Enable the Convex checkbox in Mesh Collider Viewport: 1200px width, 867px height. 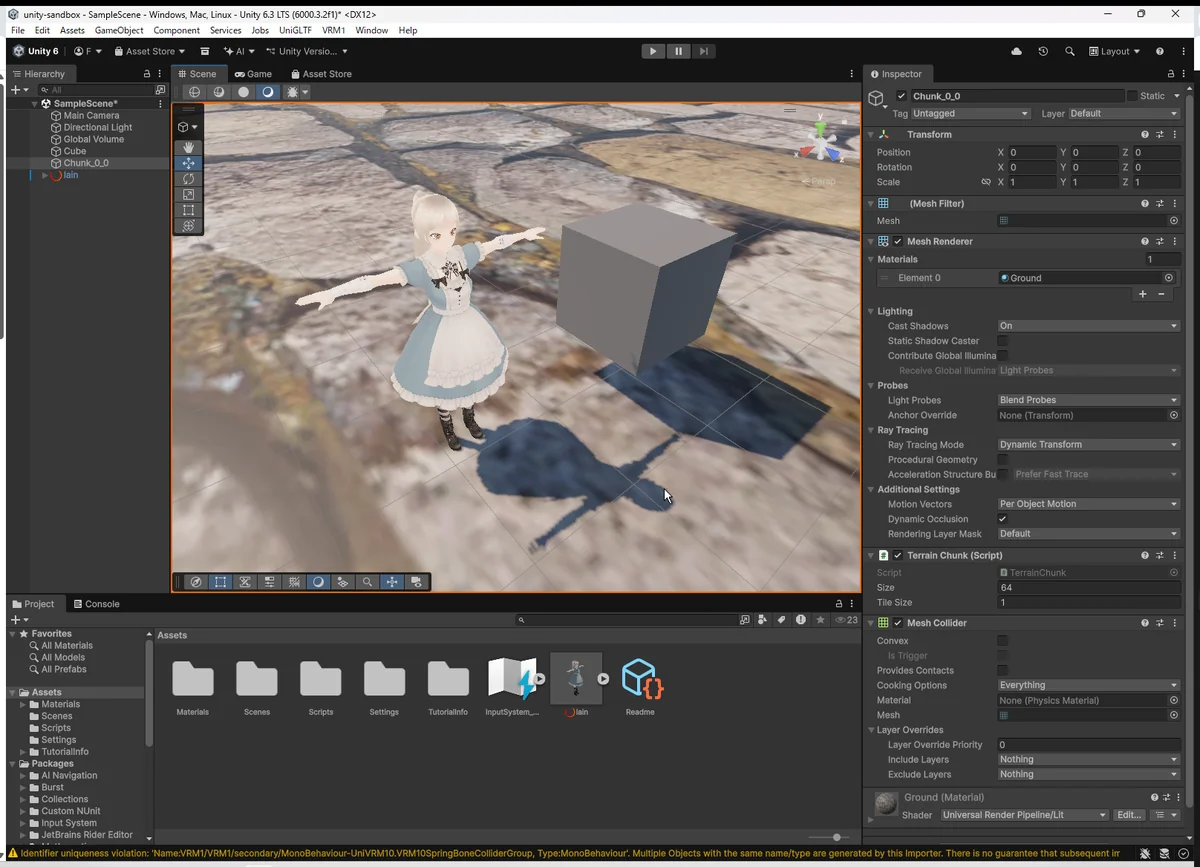coord(1002,641)
